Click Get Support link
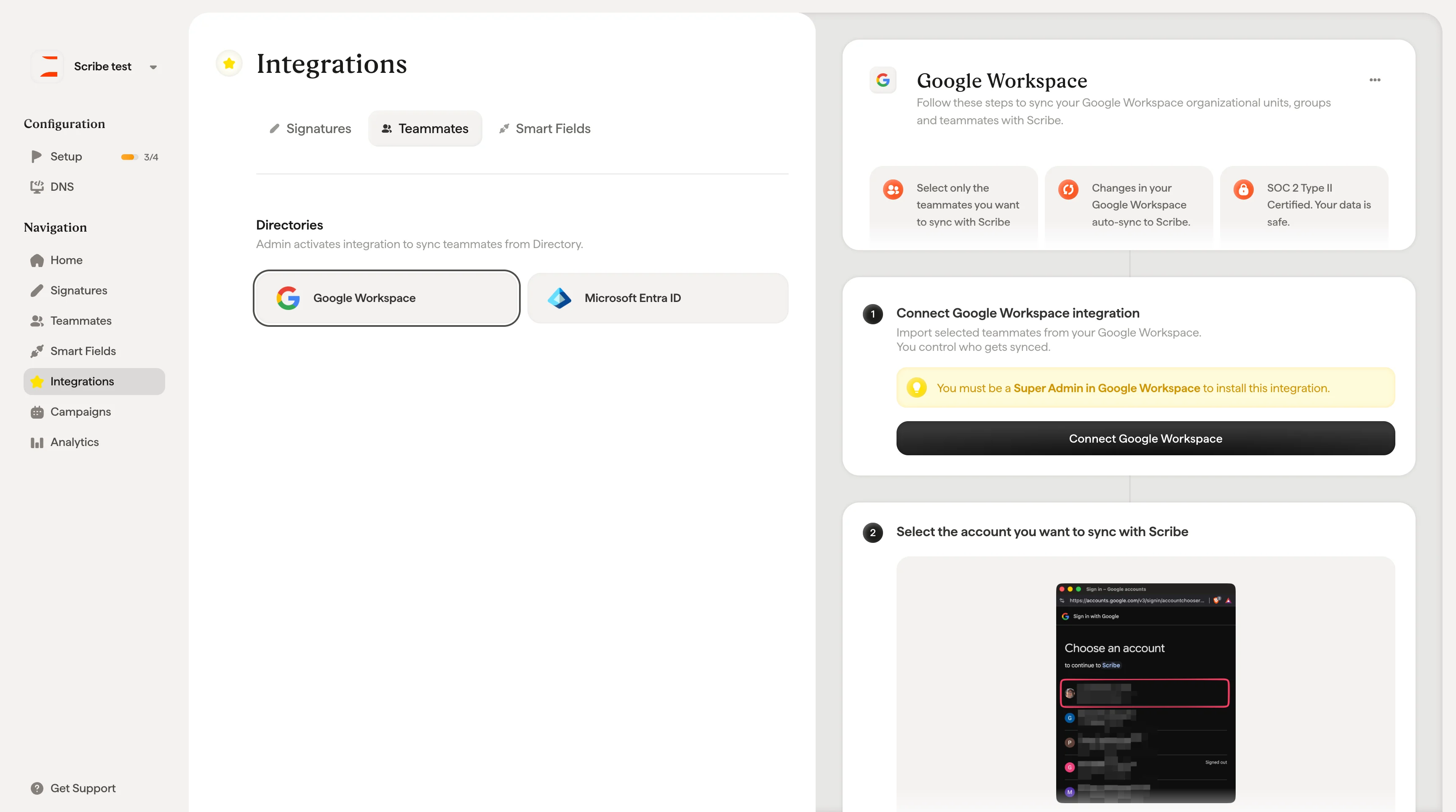This screenshot has height=812, width=1456. point(83,788)
